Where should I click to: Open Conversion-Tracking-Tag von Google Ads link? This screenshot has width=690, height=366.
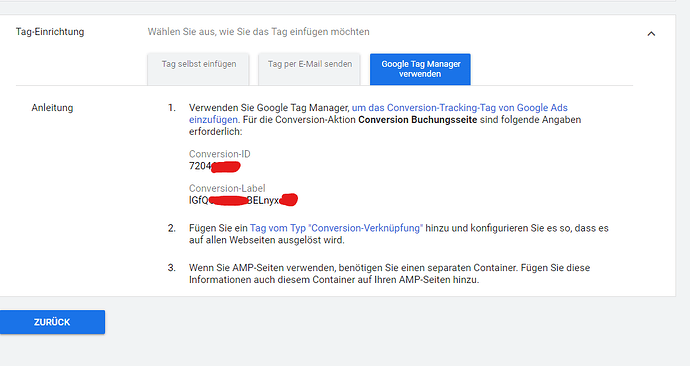(x=459, y=108)
